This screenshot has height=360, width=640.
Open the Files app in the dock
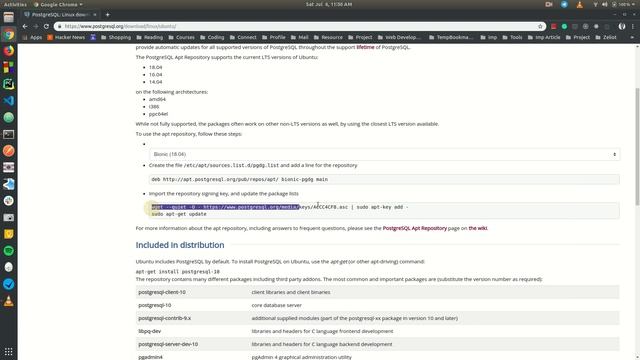click(x=9, y=17)
